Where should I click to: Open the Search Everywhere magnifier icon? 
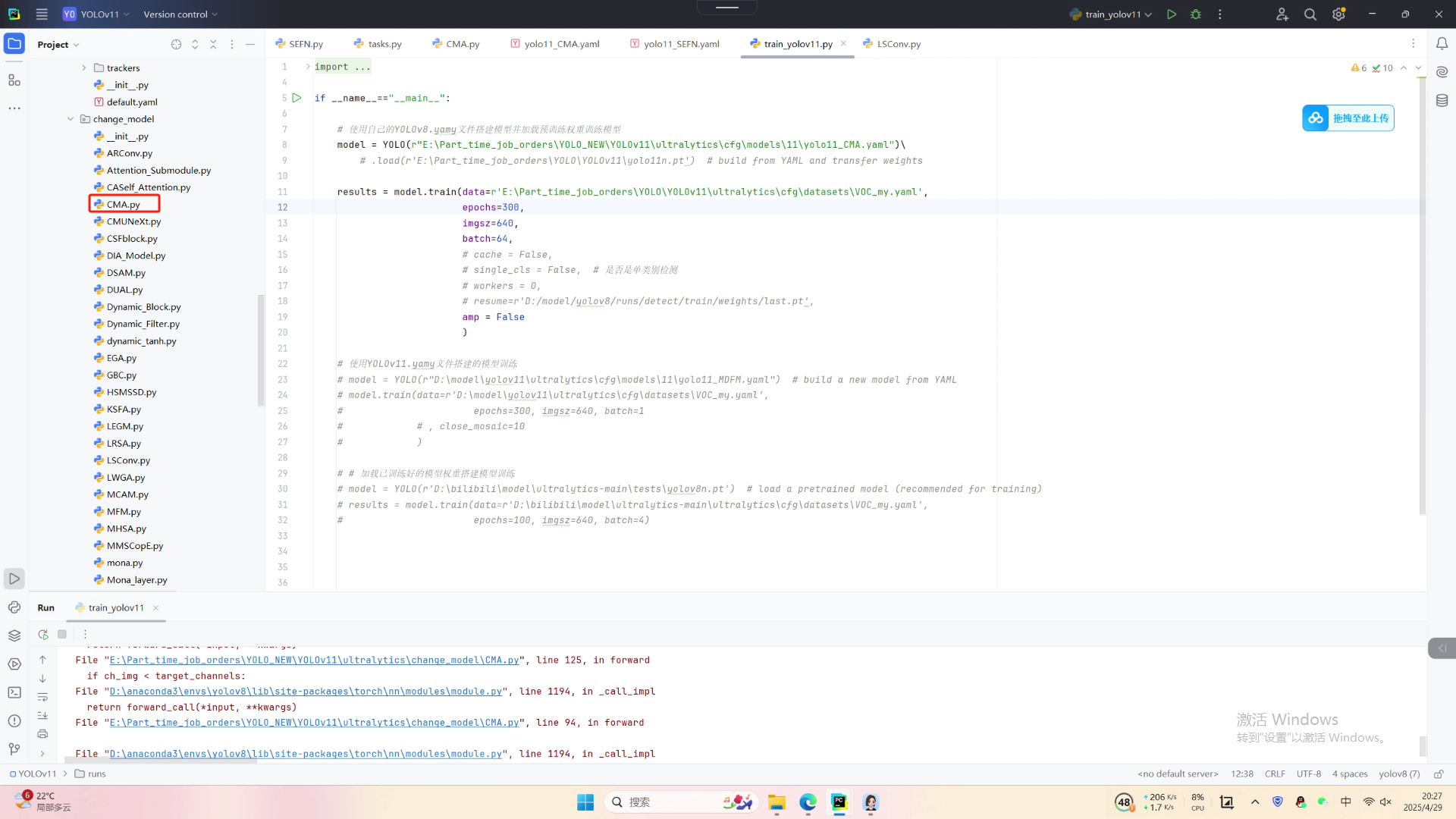point(1310,14)
